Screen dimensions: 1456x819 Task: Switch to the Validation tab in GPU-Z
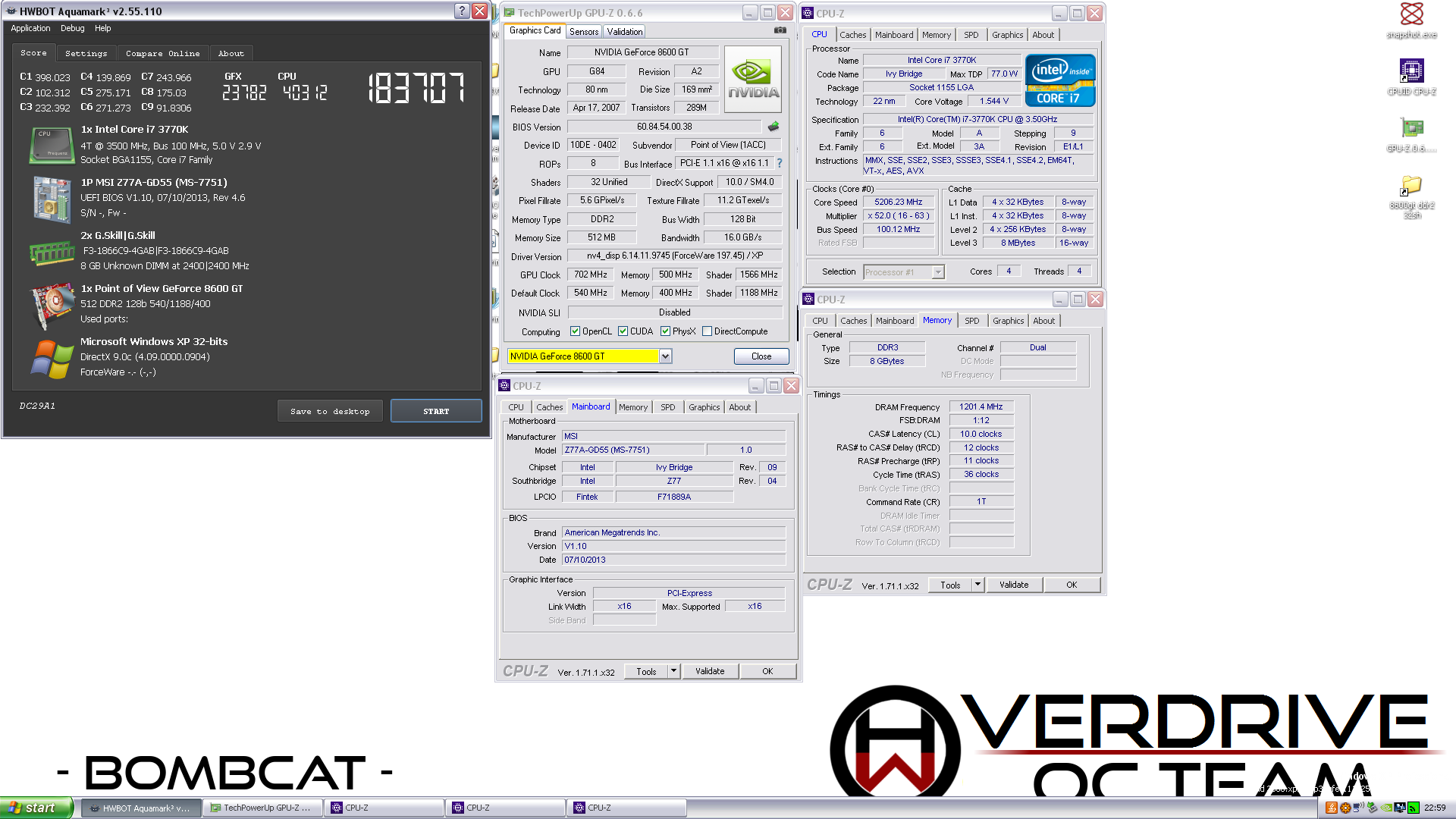click(x=625, y=32)
